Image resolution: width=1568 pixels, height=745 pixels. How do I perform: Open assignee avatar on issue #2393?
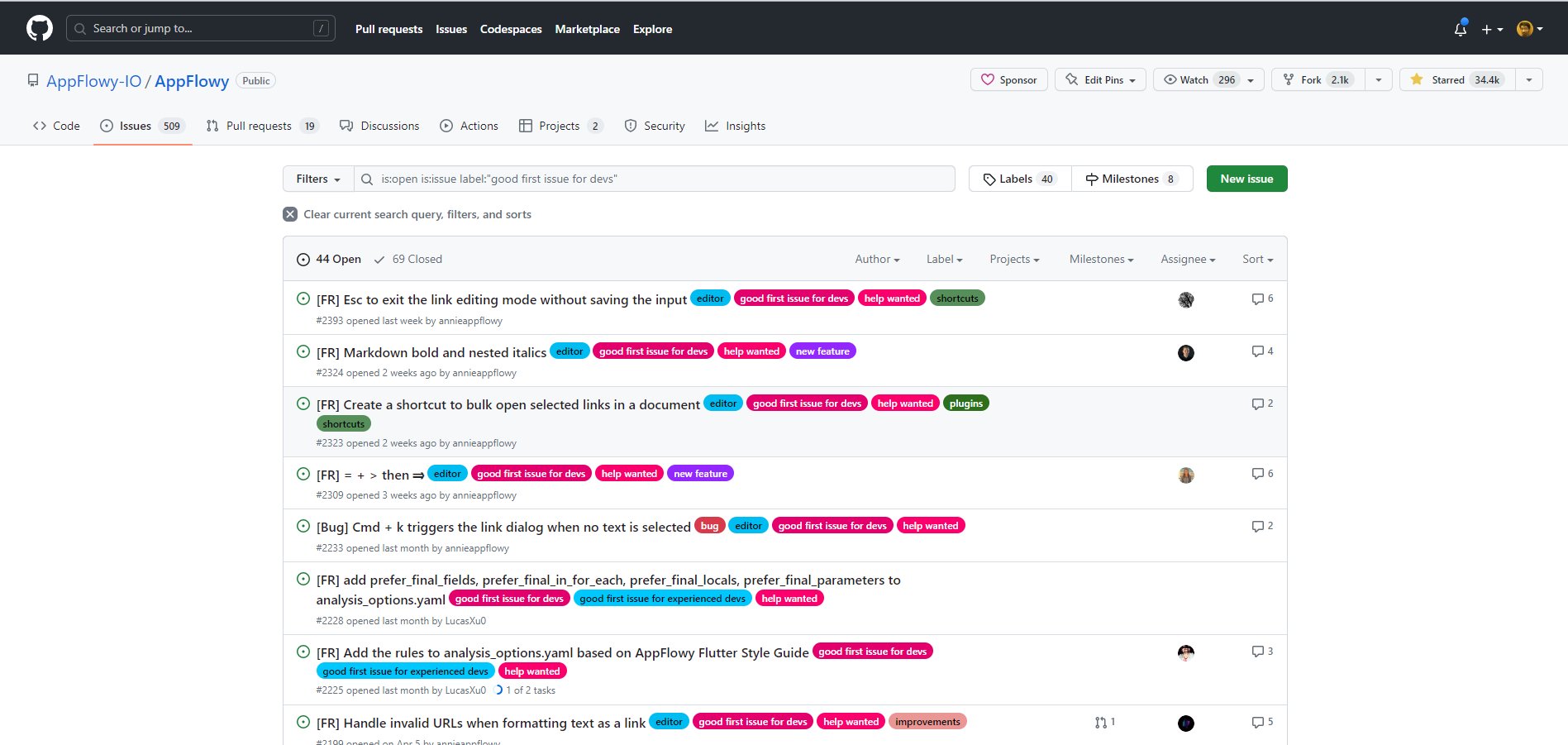pos(1186,299)
